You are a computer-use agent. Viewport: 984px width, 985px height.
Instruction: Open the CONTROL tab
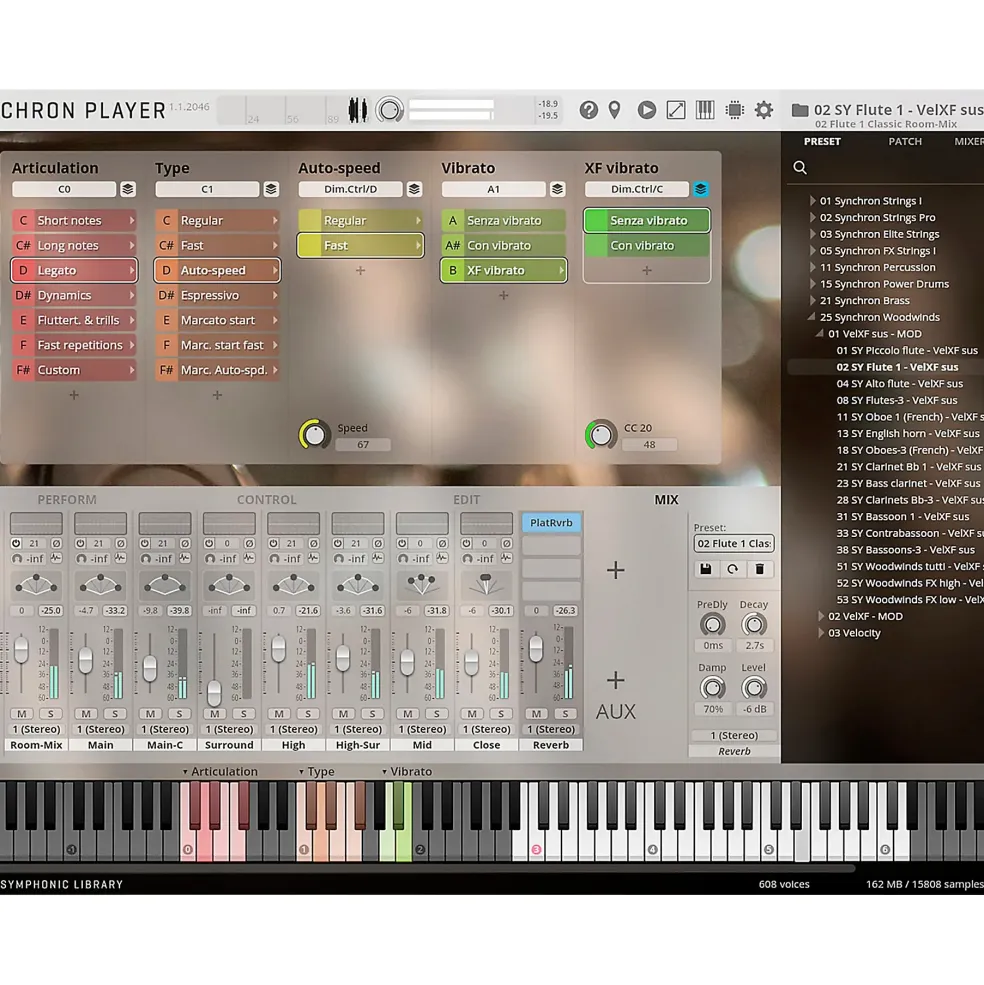(266, 500)
